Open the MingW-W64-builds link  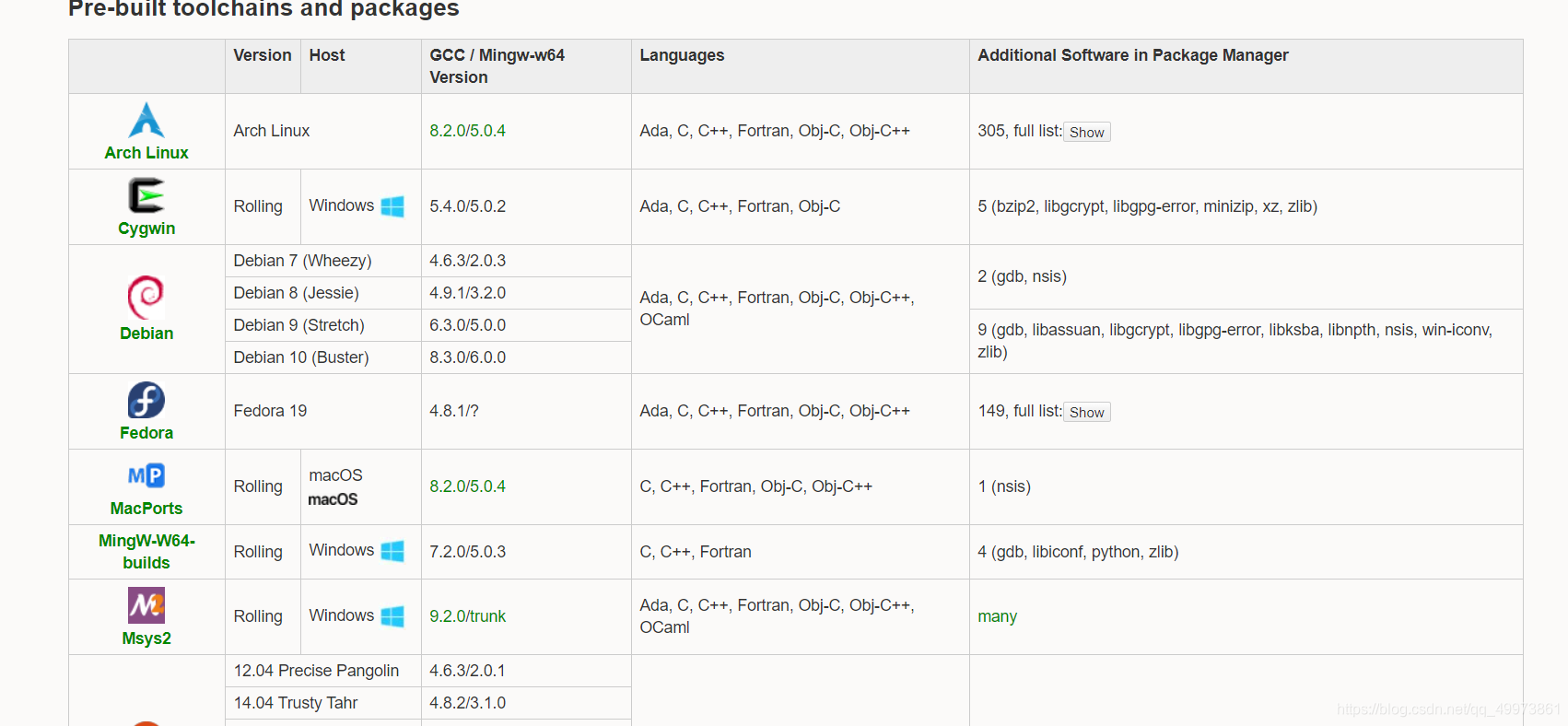tap(146, 552)
